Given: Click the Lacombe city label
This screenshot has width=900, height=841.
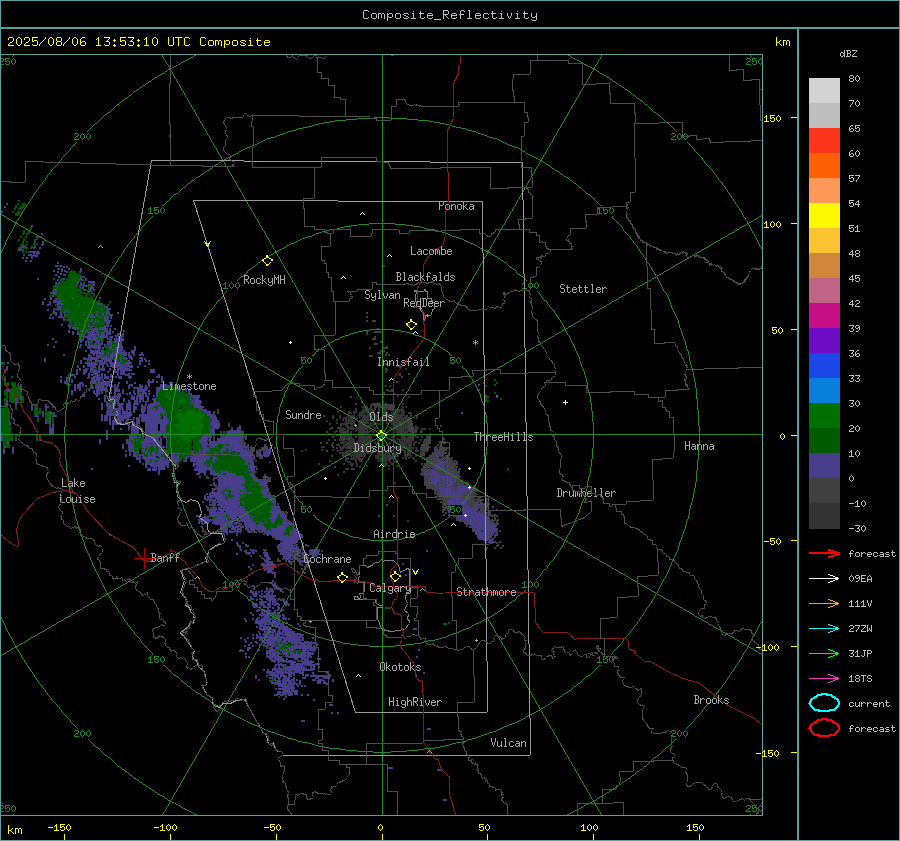Looking at the screenshot, I should pos(431,251).
